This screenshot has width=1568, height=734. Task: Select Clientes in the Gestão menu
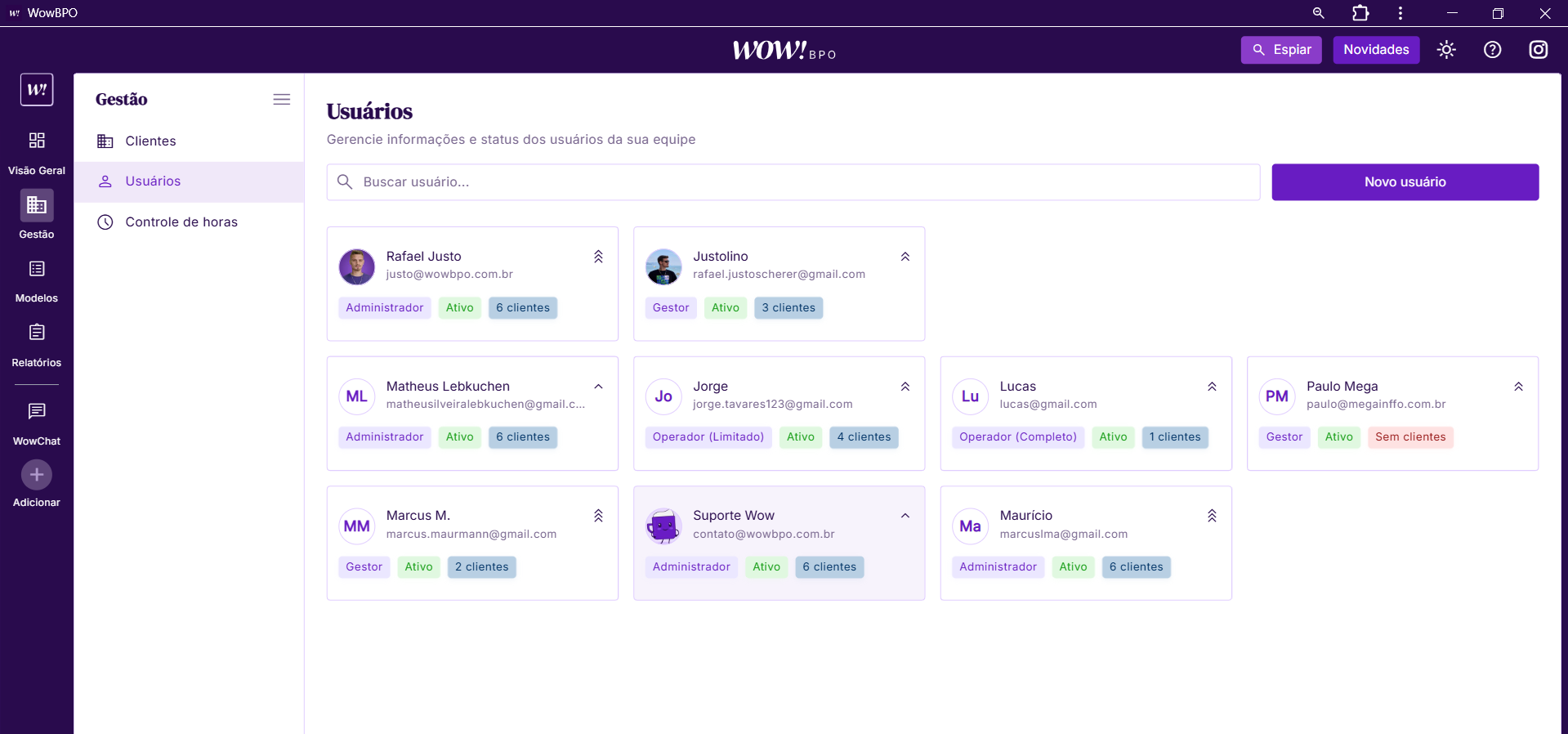coord(150,141)
